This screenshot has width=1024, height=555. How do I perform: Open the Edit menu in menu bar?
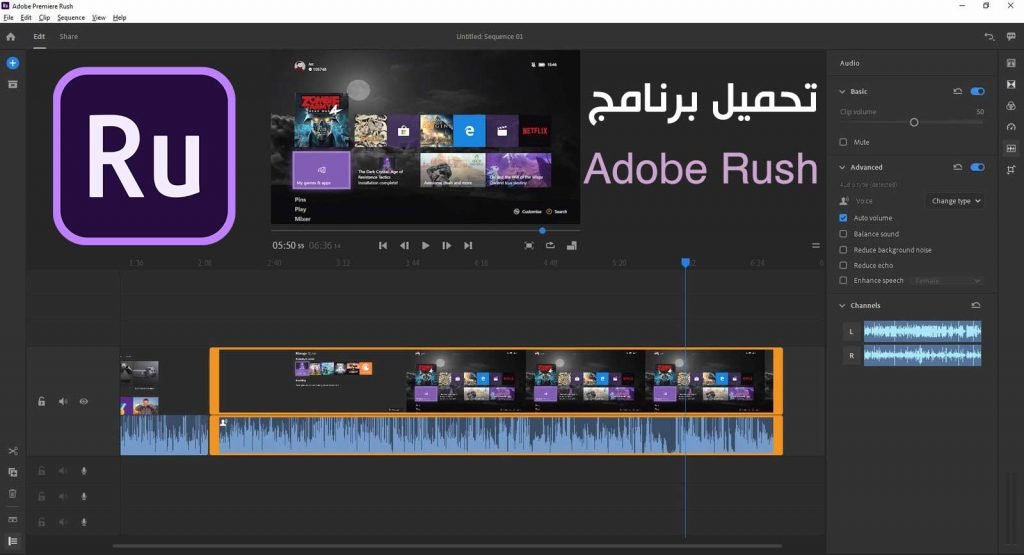pyautogui.click(x=26, y=18)
